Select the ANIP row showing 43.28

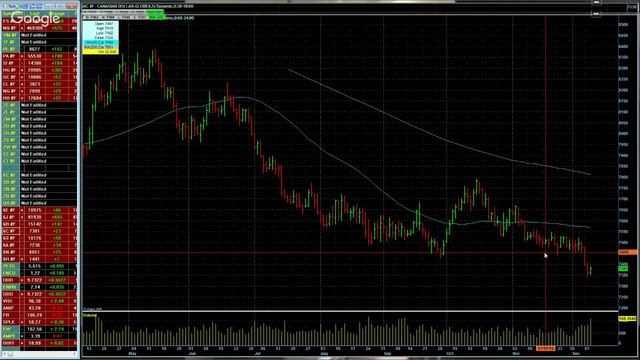tap(39, 308)
